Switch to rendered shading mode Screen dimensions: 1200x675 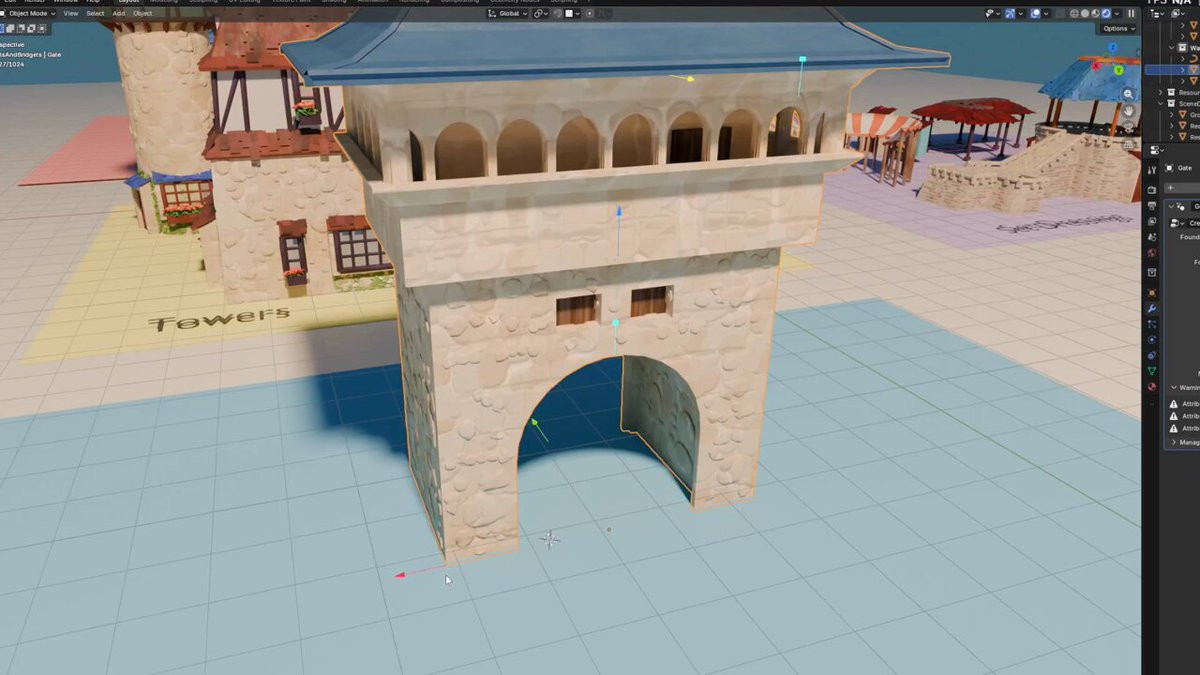[1106, 14]
